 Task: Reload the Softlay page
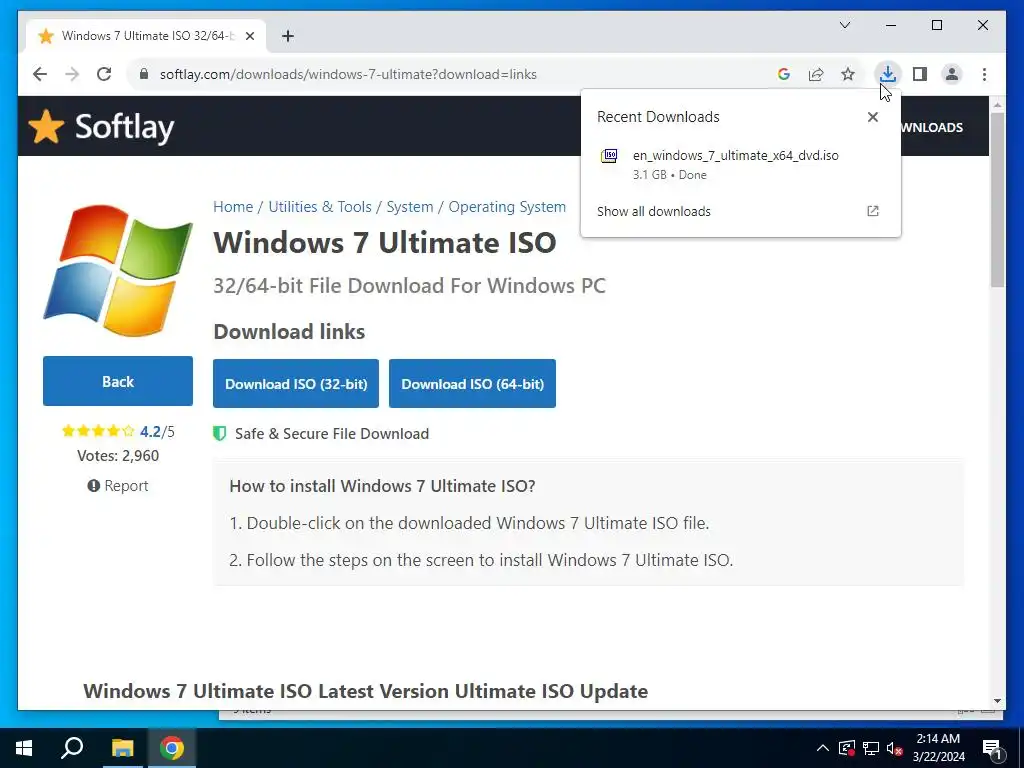[x=104, y=74]
